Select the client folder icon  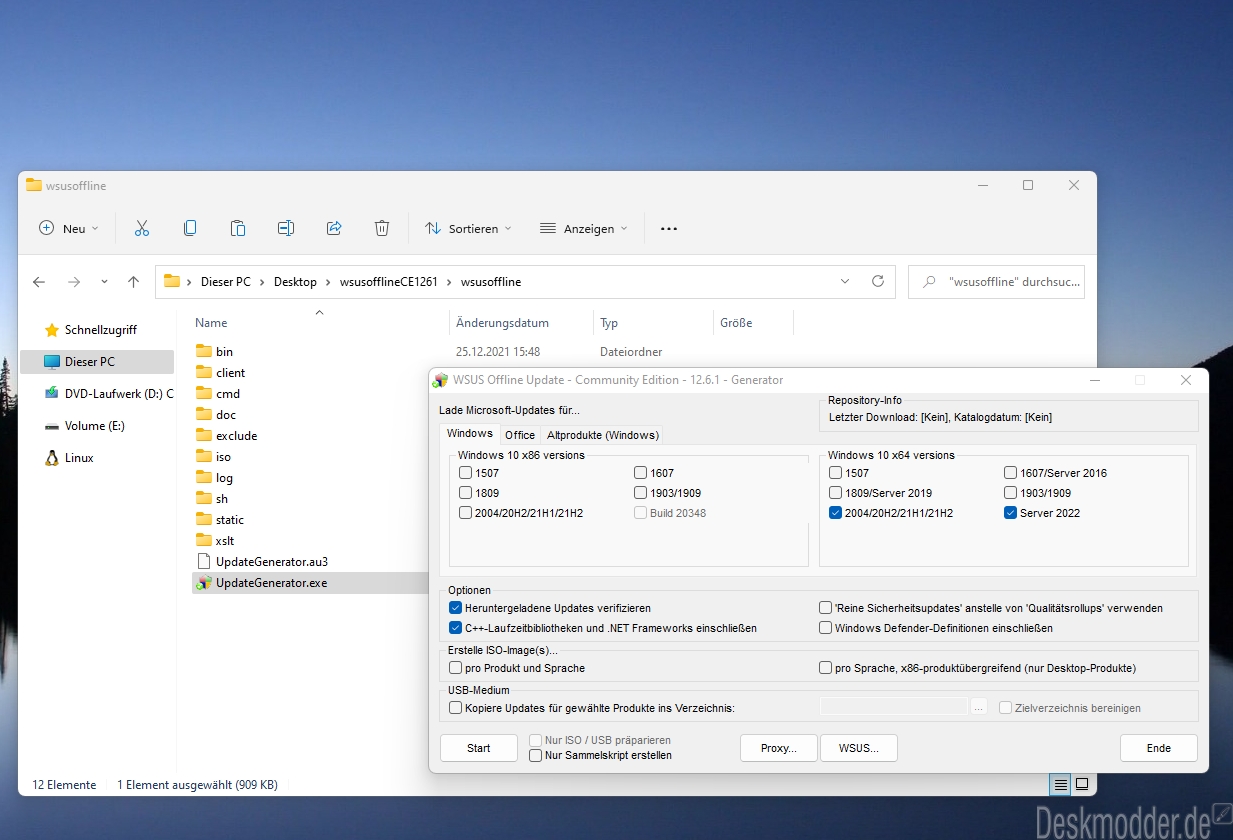[x=204, y=372]
